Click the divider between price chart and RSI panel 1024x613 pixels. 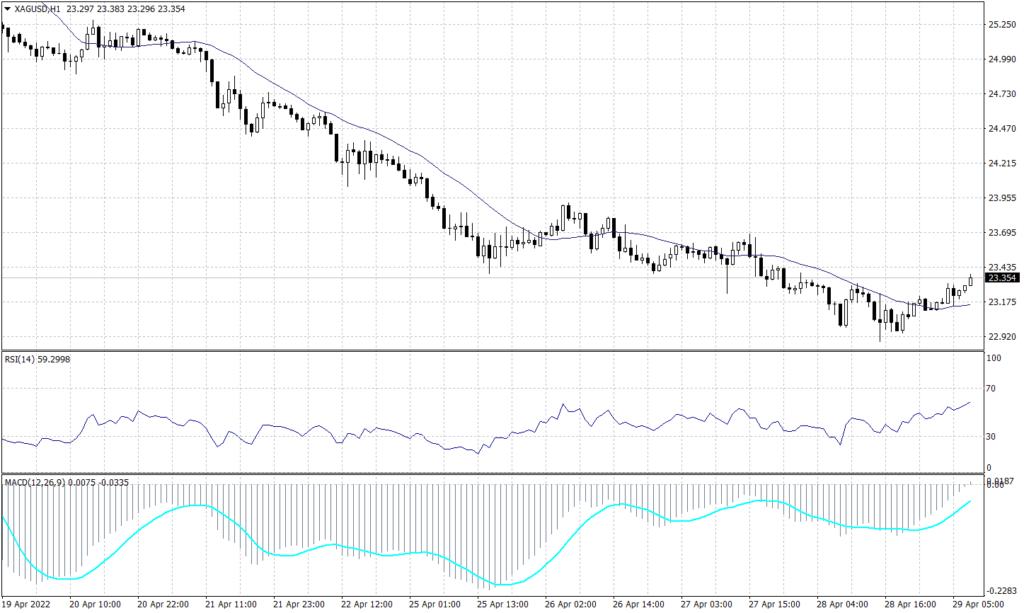click(x=500, y=348)
